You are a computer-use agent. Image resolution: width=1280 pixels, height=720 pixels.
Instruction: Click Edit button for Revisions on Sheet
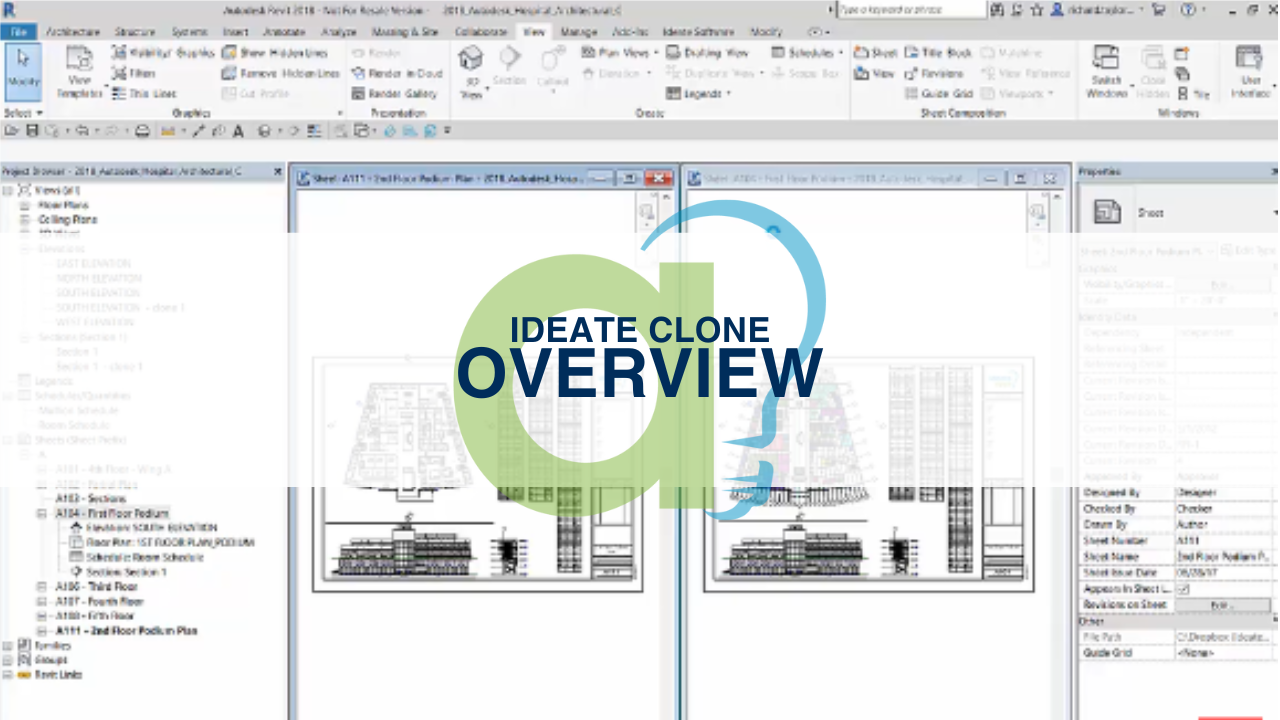(x=1222, y=605)
